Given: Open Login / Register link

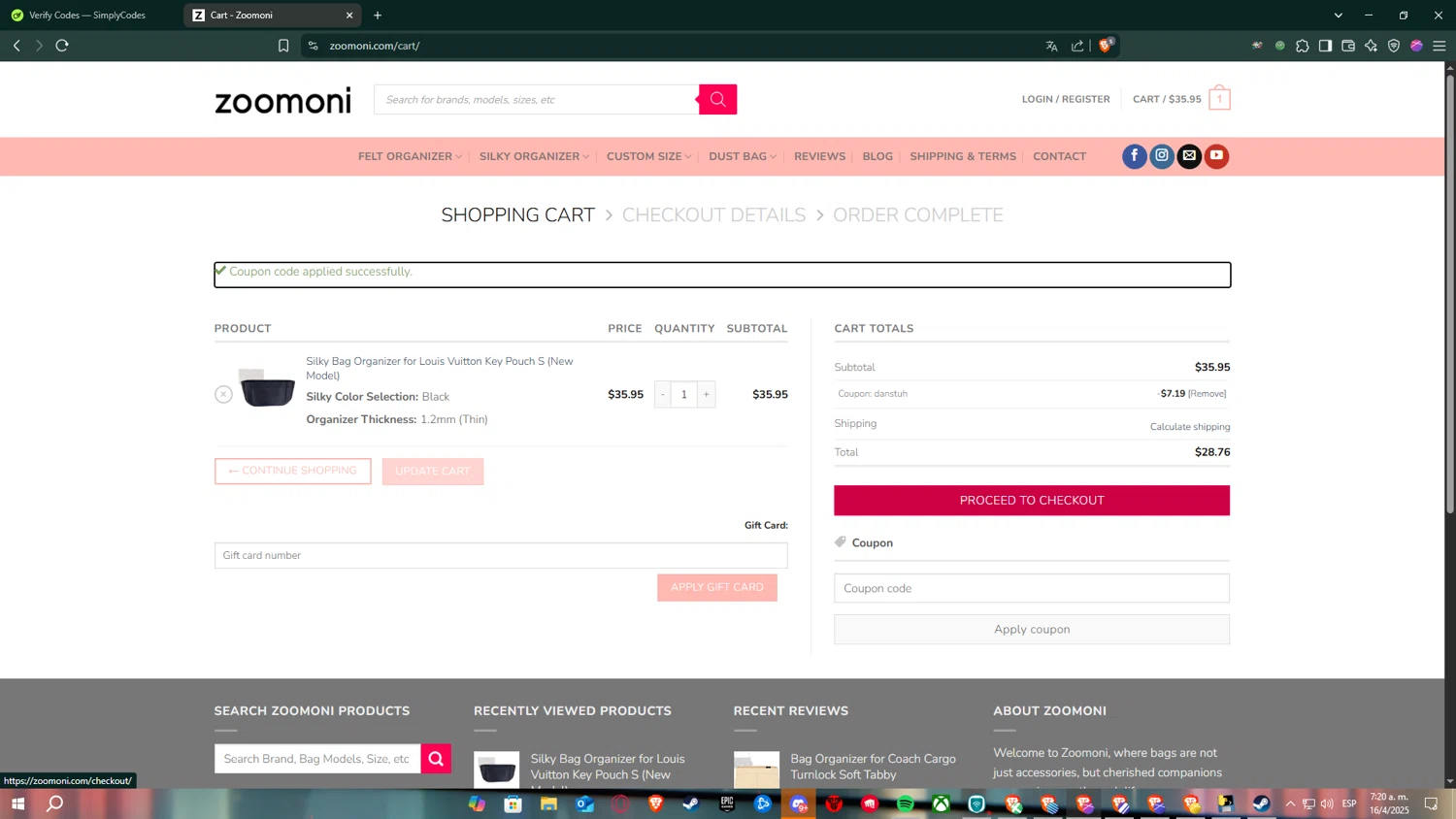Looking at the screenshot, I should [x=1066, y=99].
